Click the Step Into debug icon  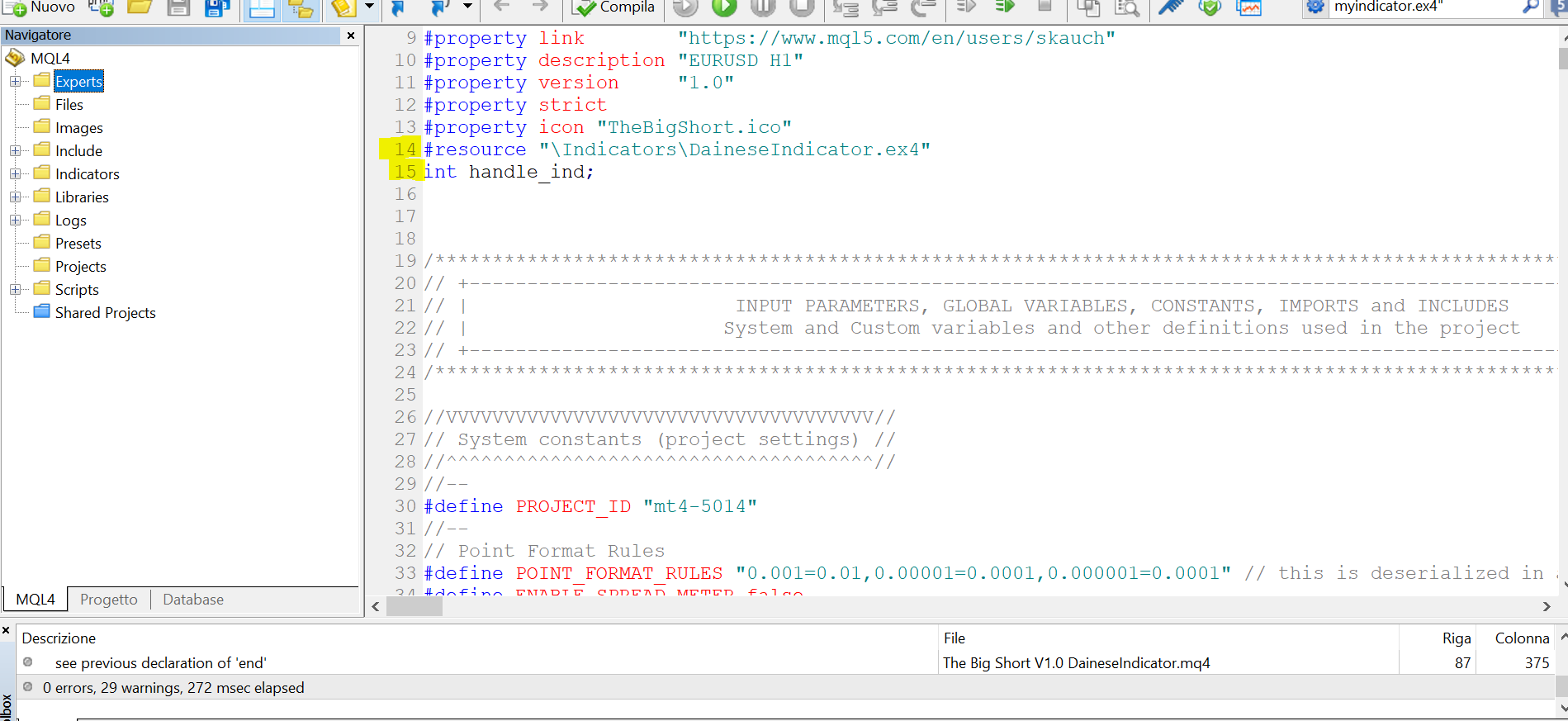pos(846,7)
